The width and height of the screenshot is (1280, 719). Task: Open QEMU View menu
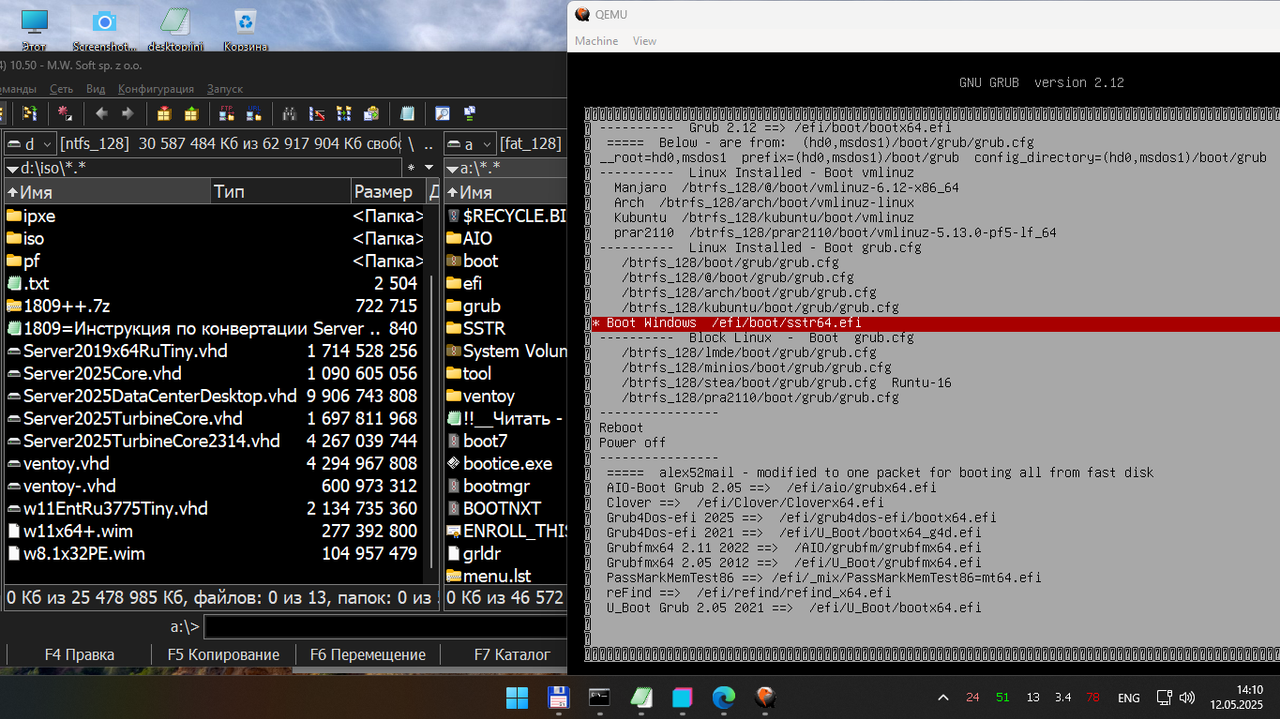click(645, 41)
